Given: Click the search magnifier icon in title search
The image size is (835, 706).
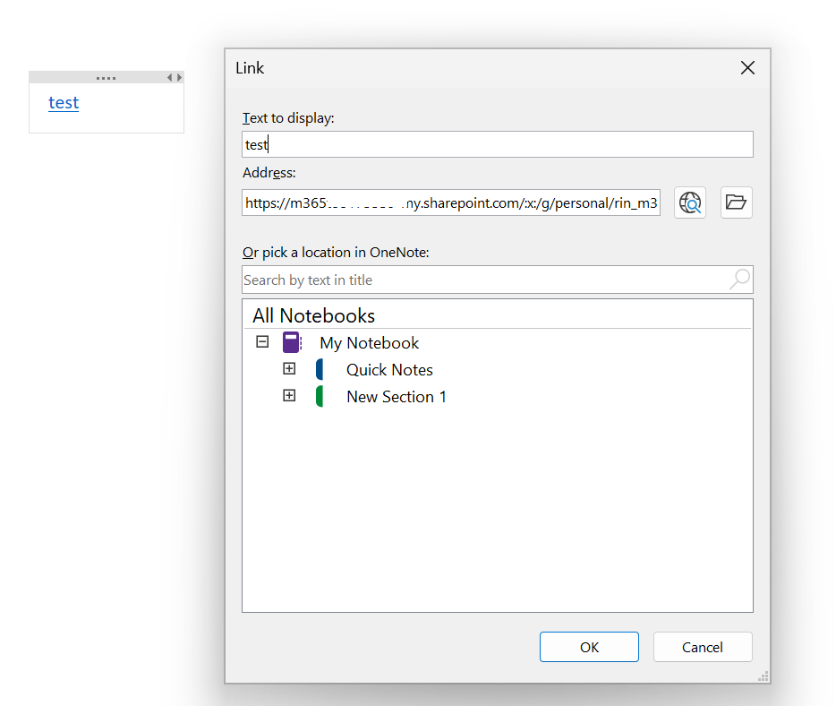Looking at the screenshot, I should [x=740, y=279].
